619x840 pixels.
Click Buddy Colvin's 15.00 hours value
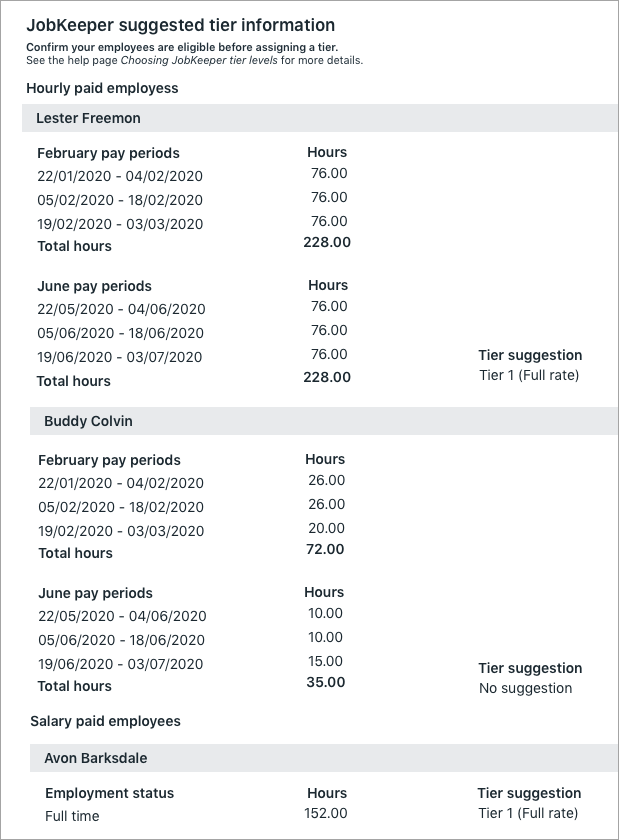326,661
